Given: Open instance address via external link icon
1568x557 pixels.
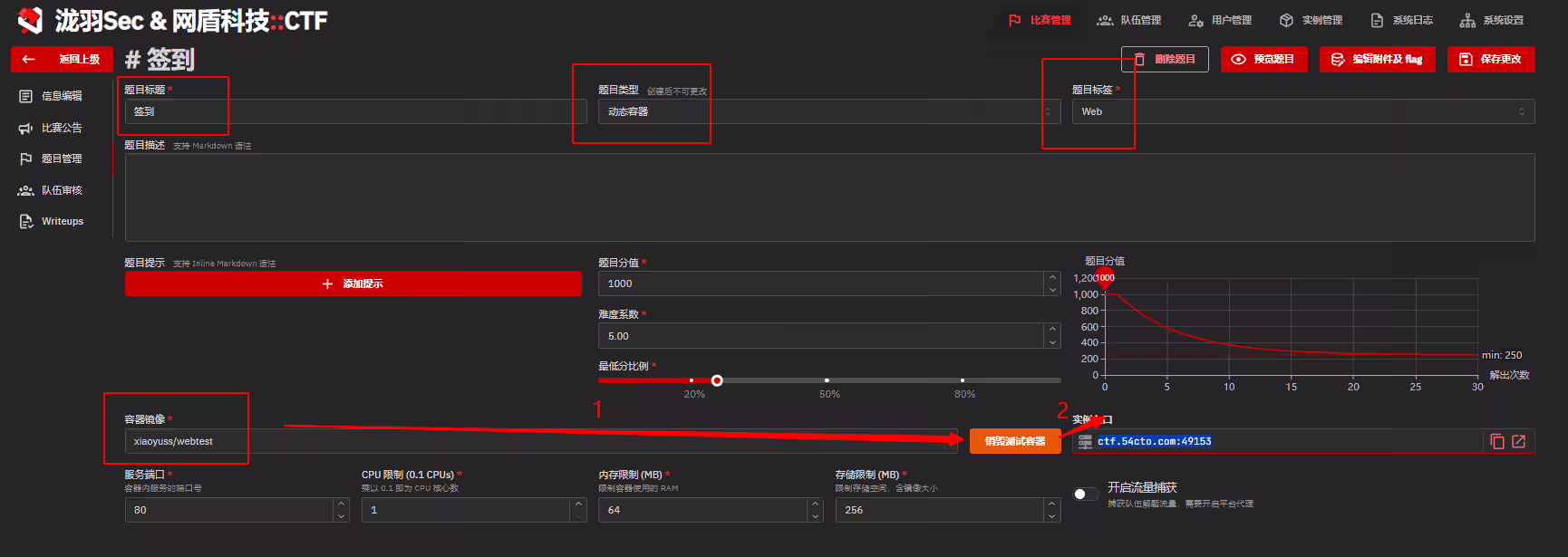Looking at the screenshot, I should (1519, 441).
